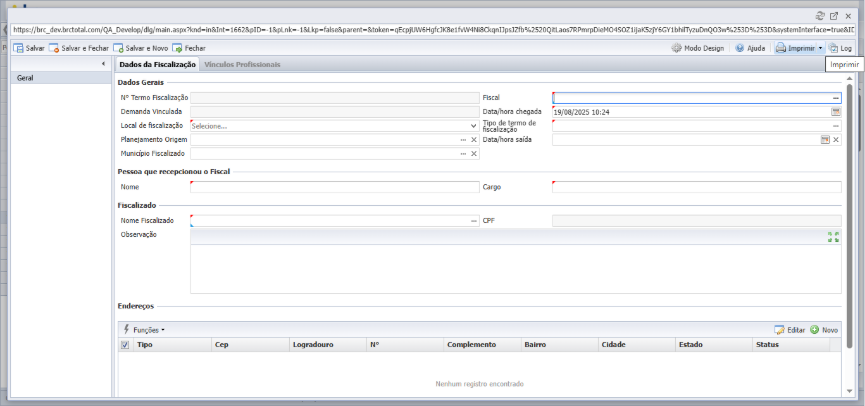865x406 pixels.
Task: Open the Ajuda help button
Action: coord(750,49)
